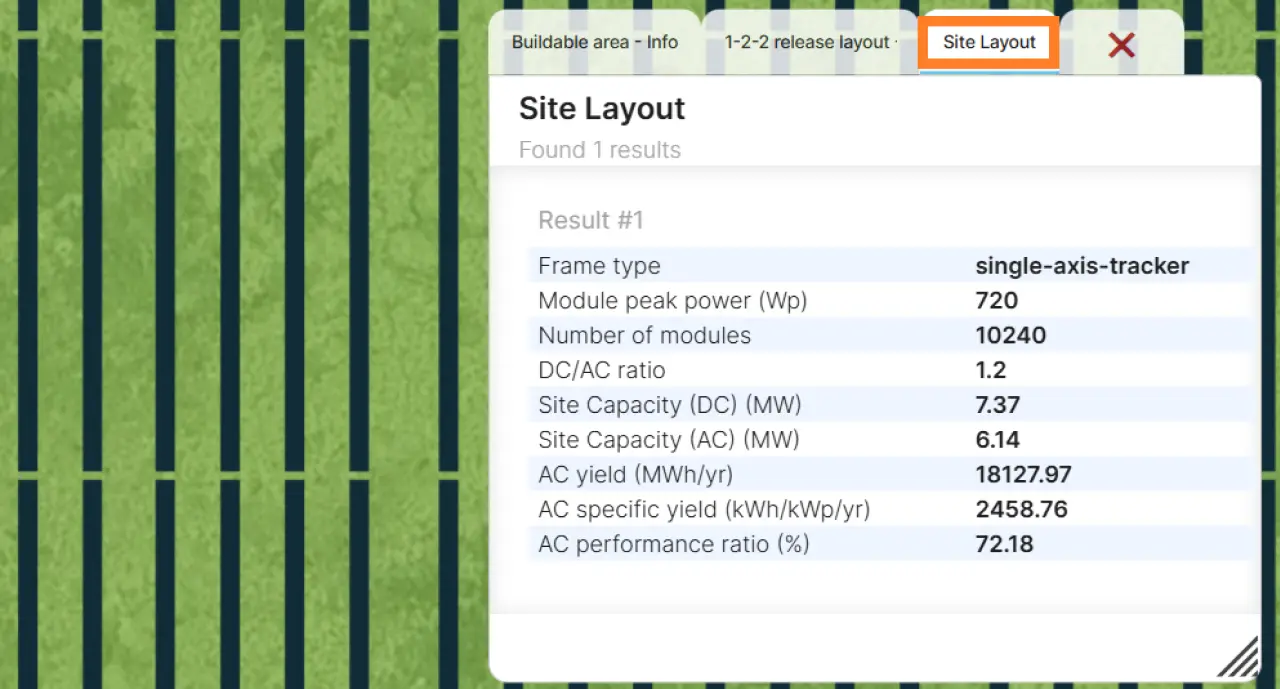The image size is (1280, 689).
Task: Select AC performance ratio value 72.18
Action: [x=1004, y=544]
